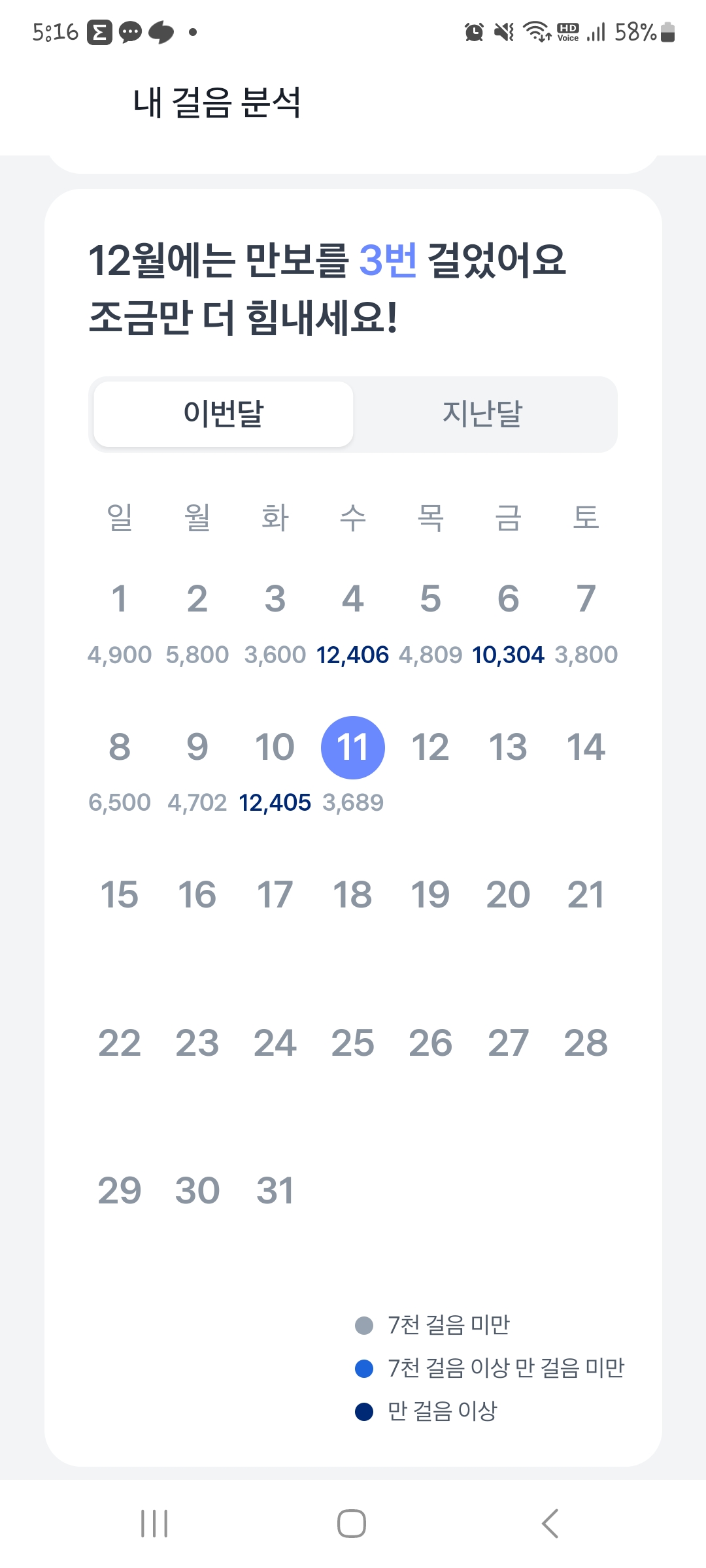Tap the blue 7천 걸음 이상 legend dot
This screenshot has height=1568, width=706.
point(363,1369)
